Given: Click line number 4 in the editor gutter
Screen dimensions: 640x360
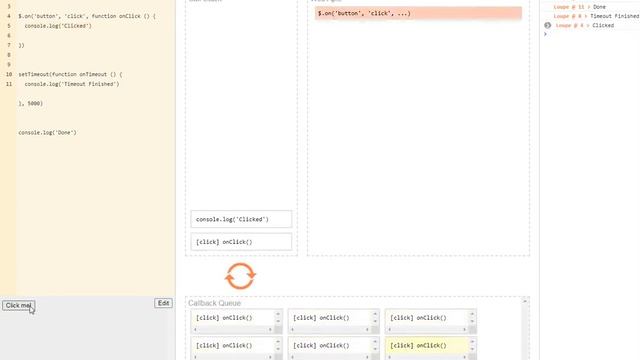Looking at the screenshot, I should (9, 16).
